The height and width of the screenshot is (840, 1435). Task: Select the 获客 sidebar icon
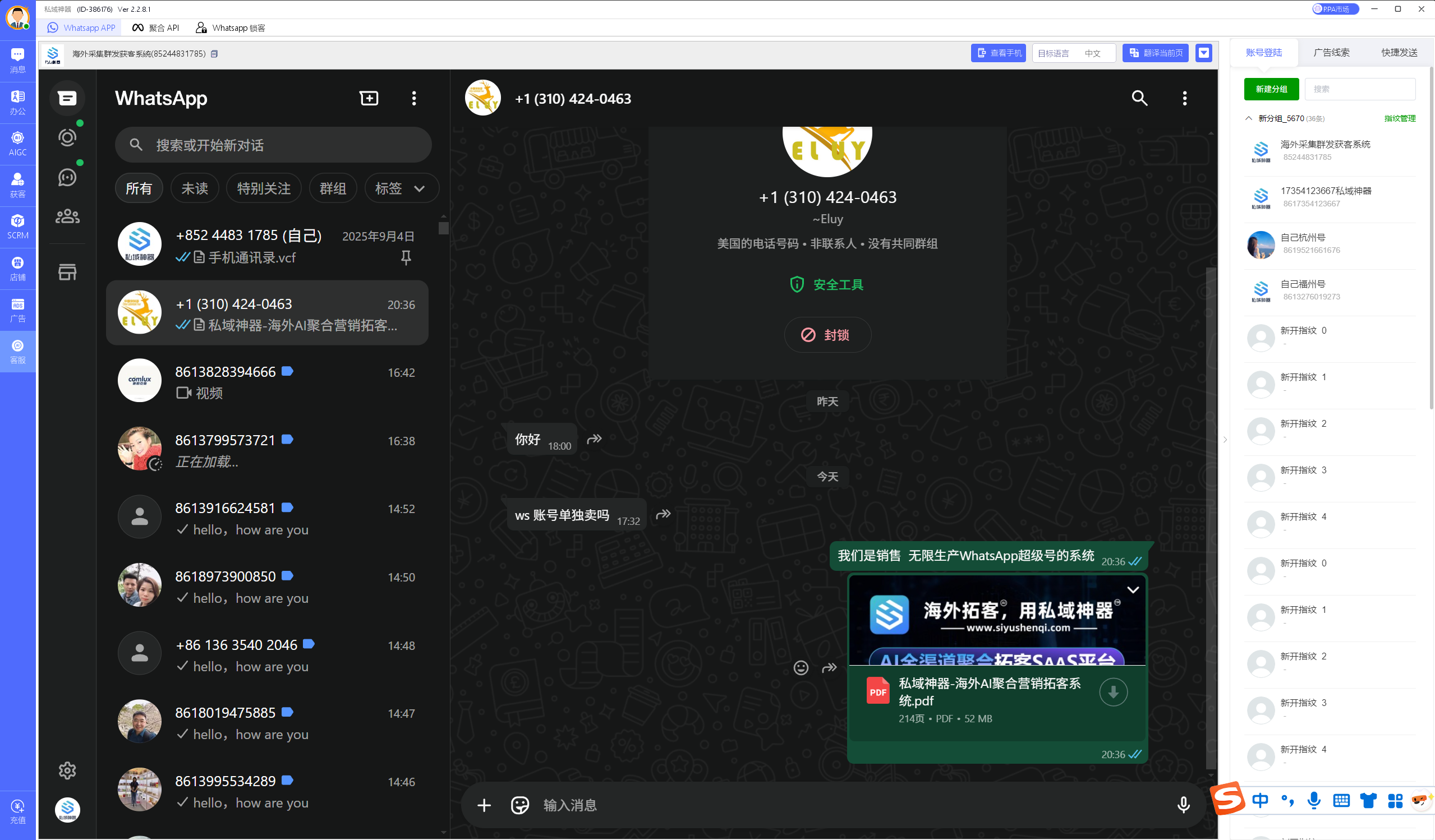(17, 184)
